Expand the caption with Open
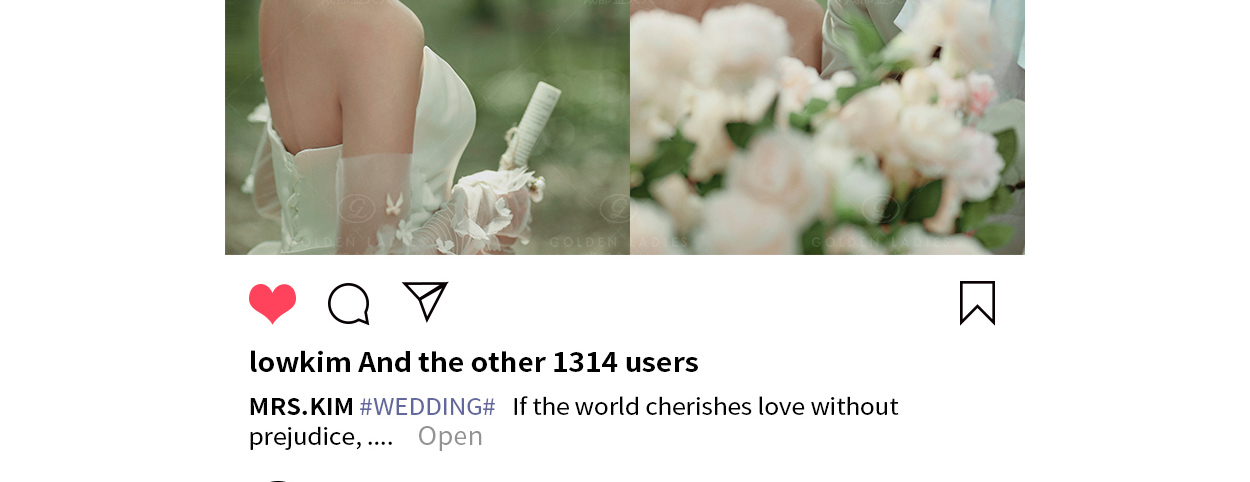 450,436
